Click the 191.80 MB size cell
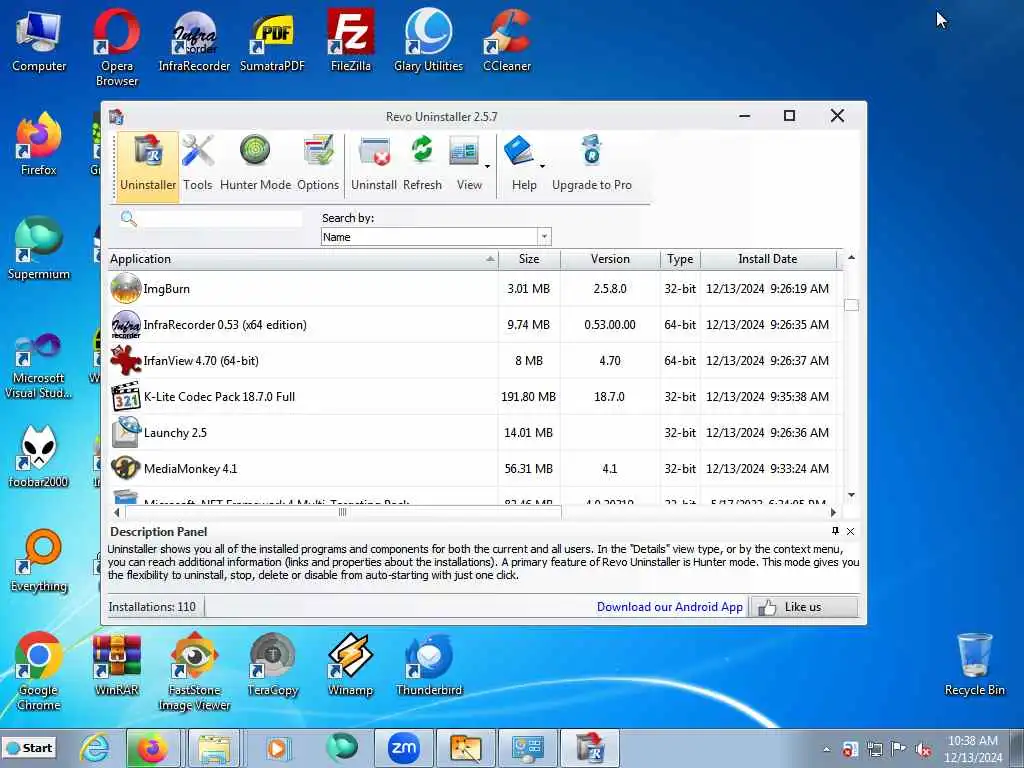1024x768 pixels. tap(528, 396)
